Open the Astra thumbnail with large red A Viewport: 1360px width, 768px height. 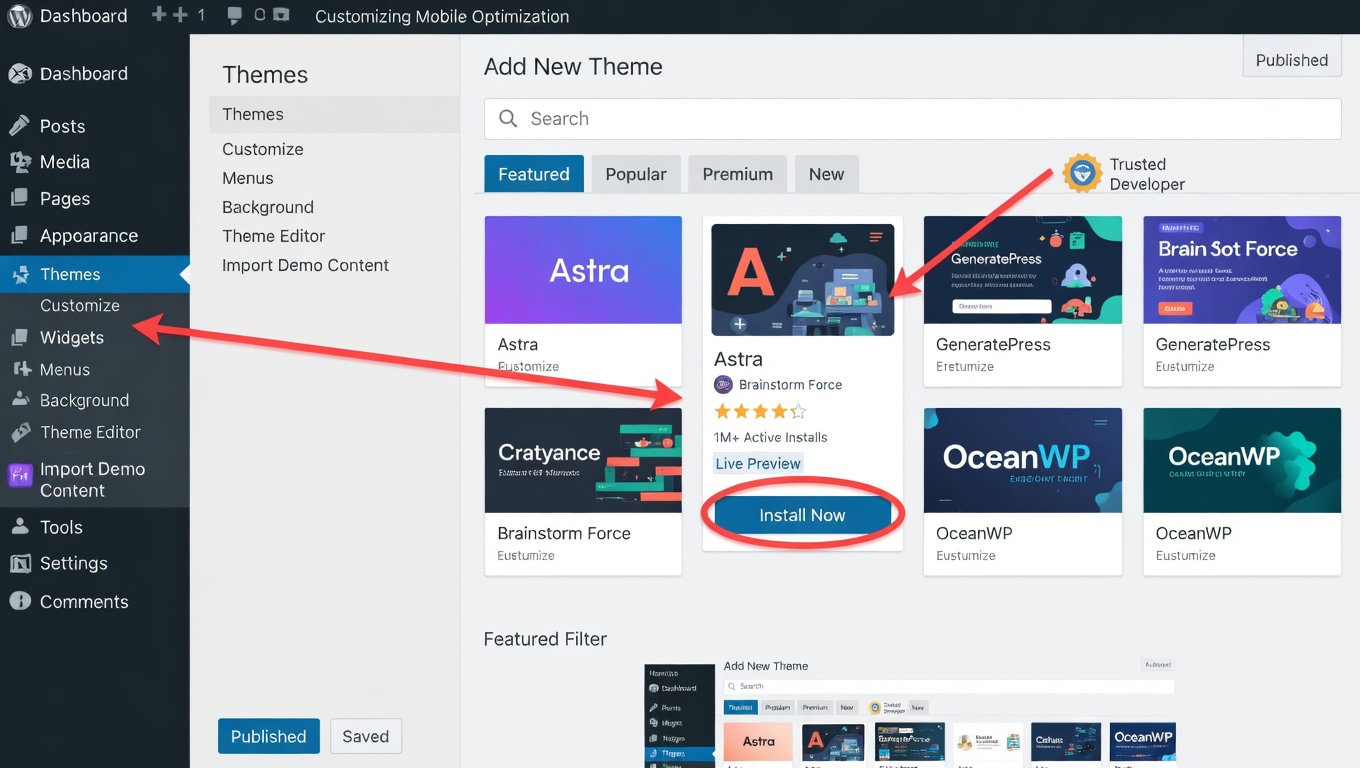[x=803, y=280]
